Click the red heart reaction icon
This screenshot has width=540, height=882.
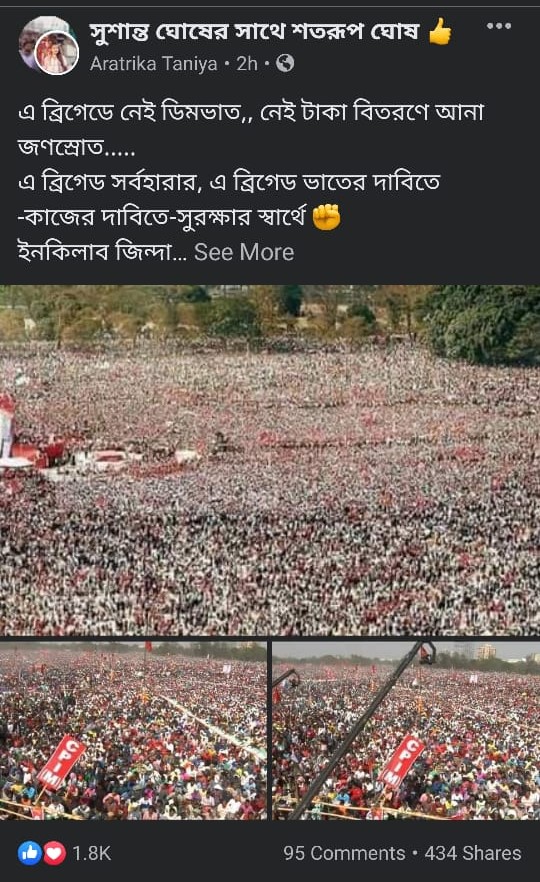pyautogui.click(x=54, y=853)
